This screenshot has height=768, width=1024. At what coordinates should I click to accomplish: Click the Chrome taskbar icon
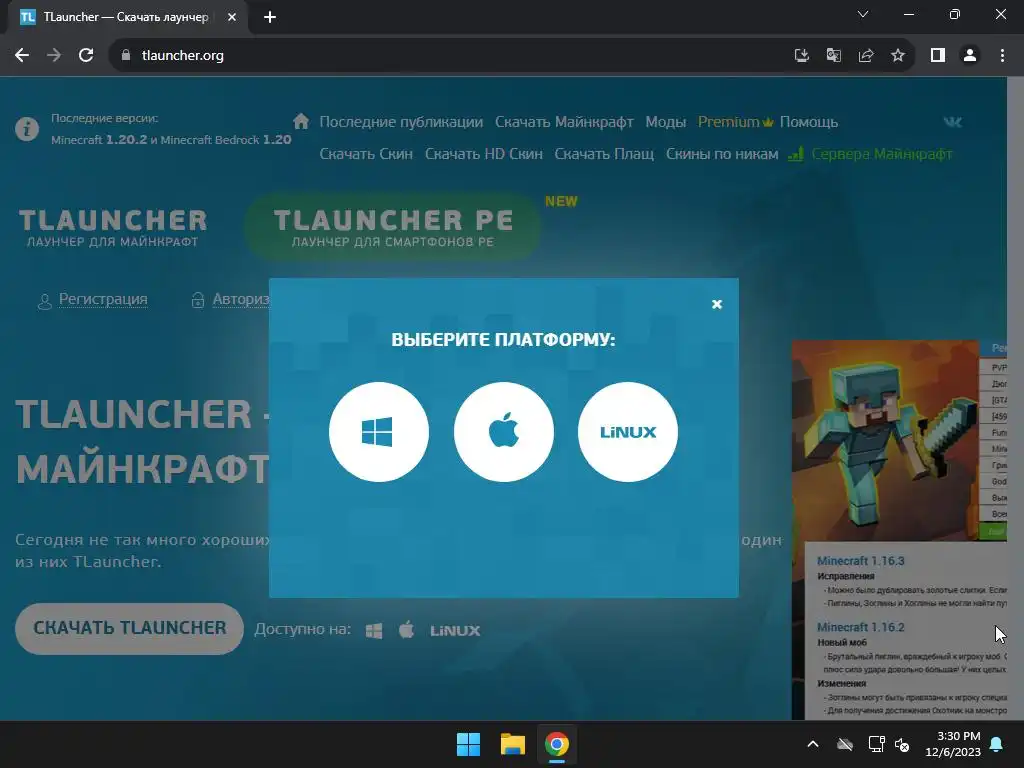click(557, 744)
